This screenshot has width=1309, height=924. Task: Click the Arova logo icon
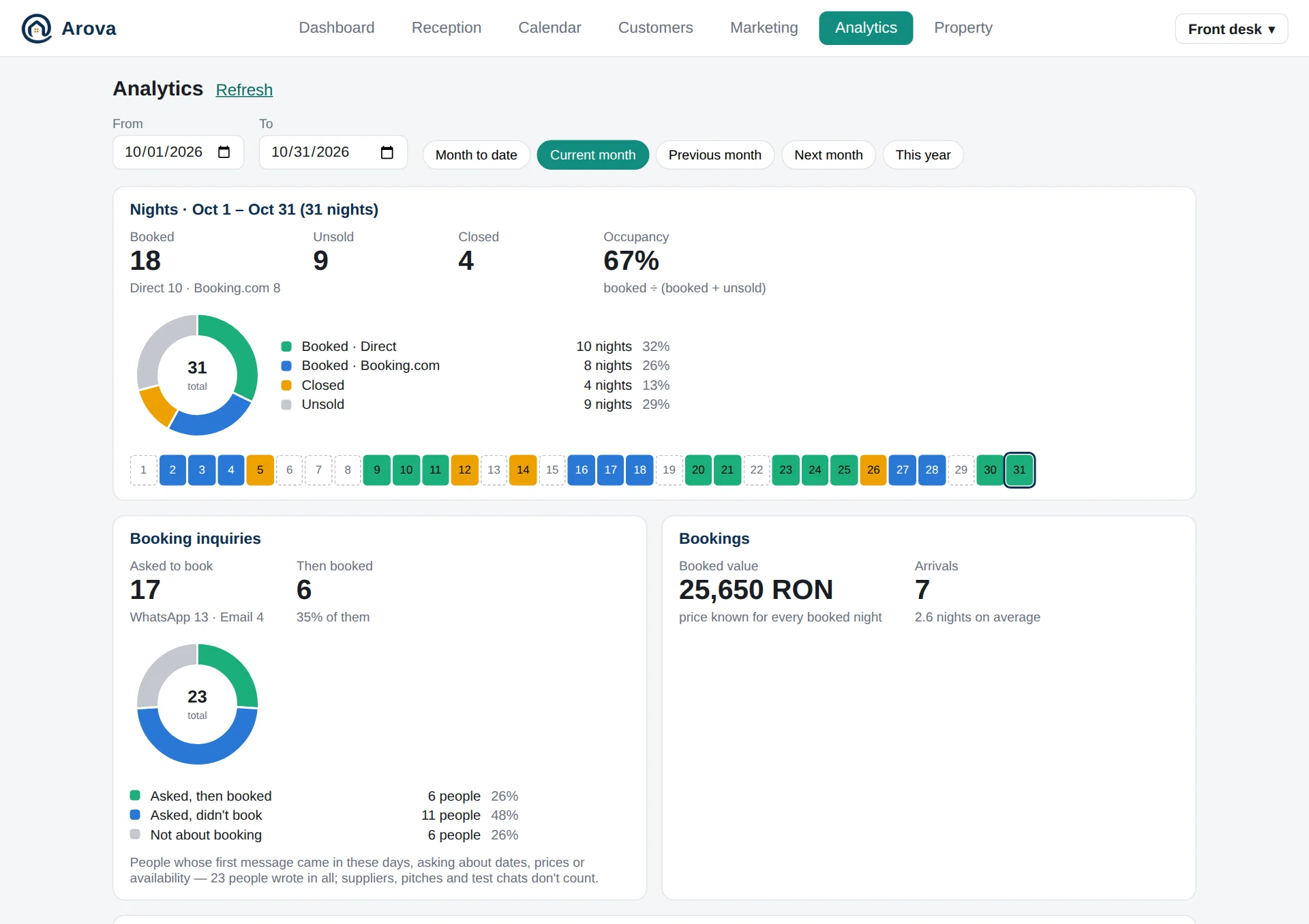coord(37,29)
